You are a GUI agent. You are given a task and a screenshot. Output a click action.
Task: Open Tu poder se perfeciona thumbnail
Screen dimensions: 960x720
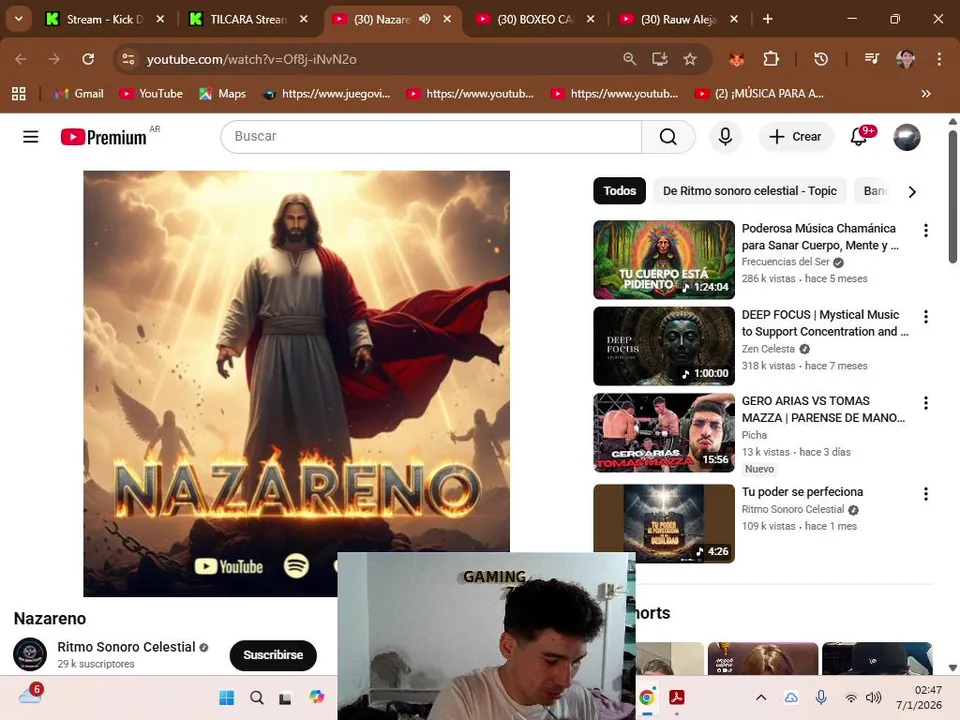tap(664, 523)
